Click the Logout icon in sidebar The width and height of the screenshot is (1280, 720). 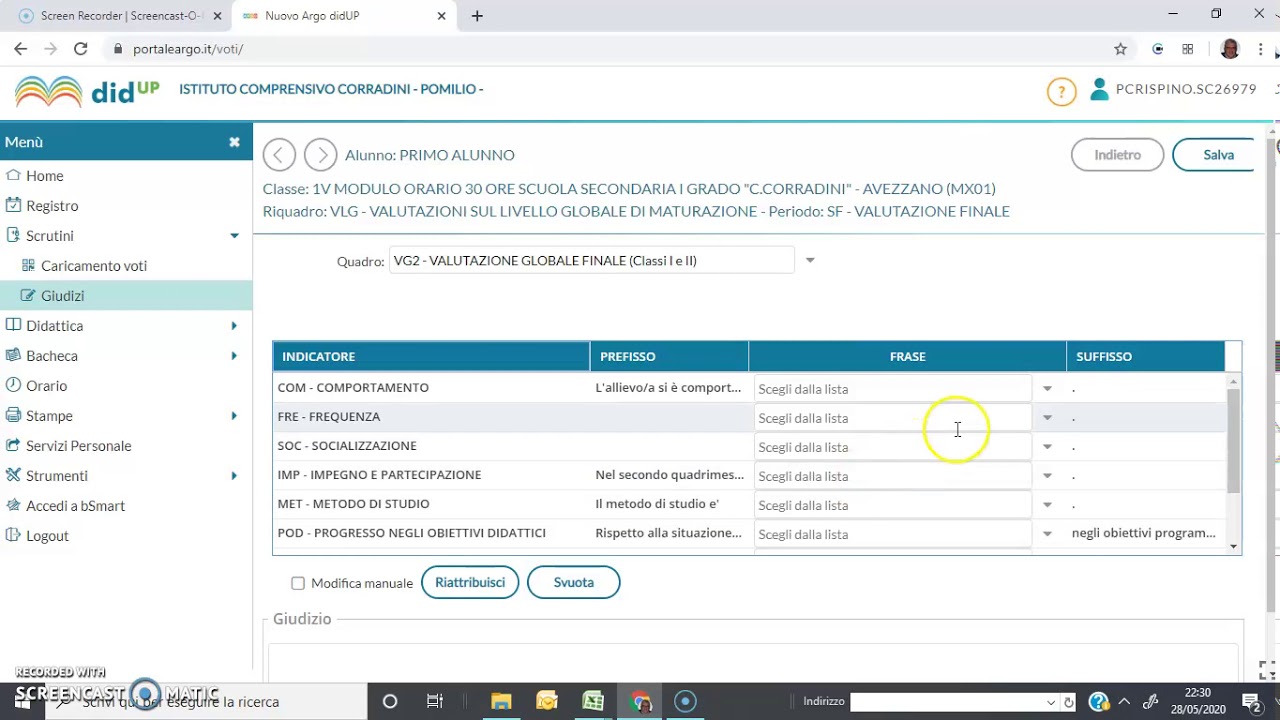13,535
